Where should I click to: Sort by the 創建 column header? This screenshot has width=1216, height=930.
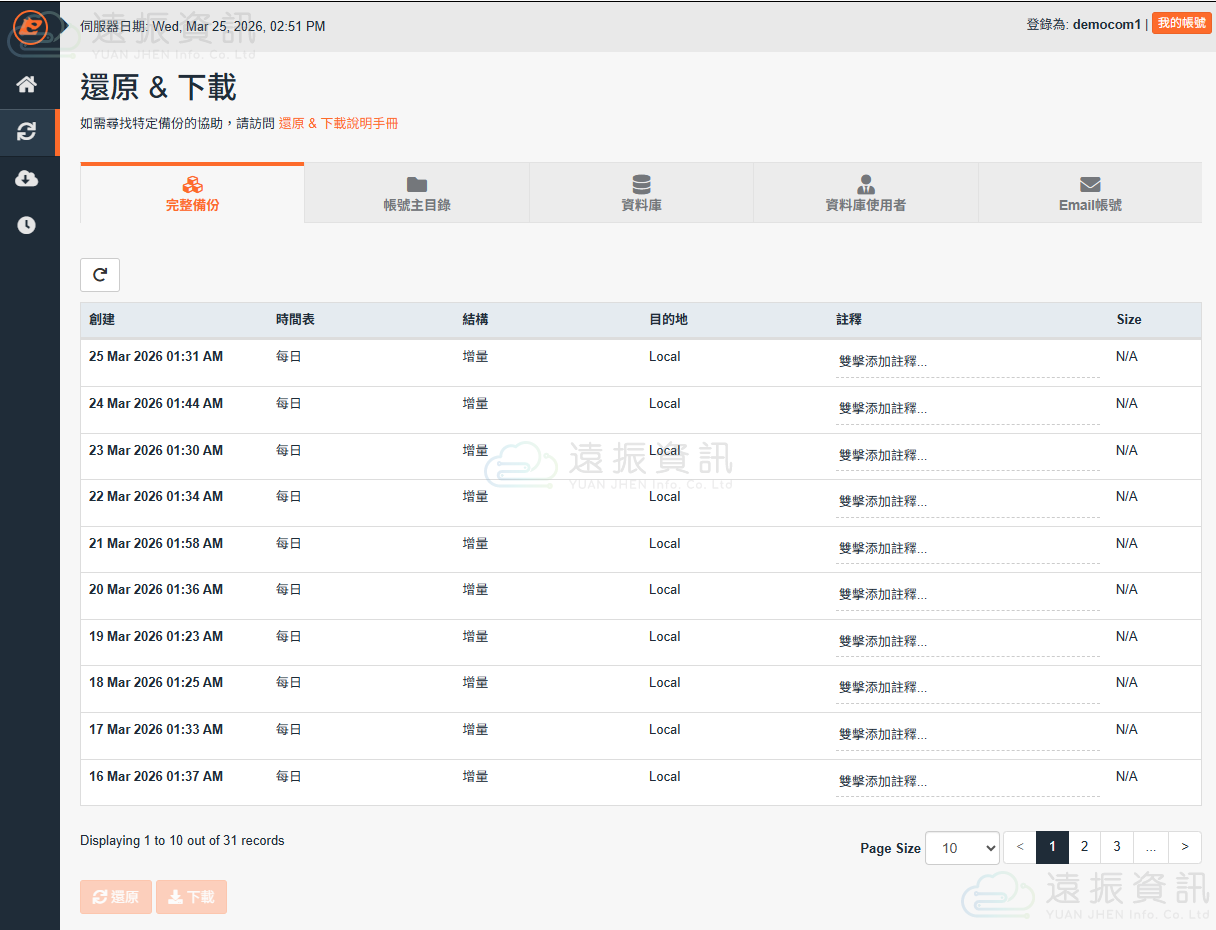pyautogui.click(x=102, y=320)
